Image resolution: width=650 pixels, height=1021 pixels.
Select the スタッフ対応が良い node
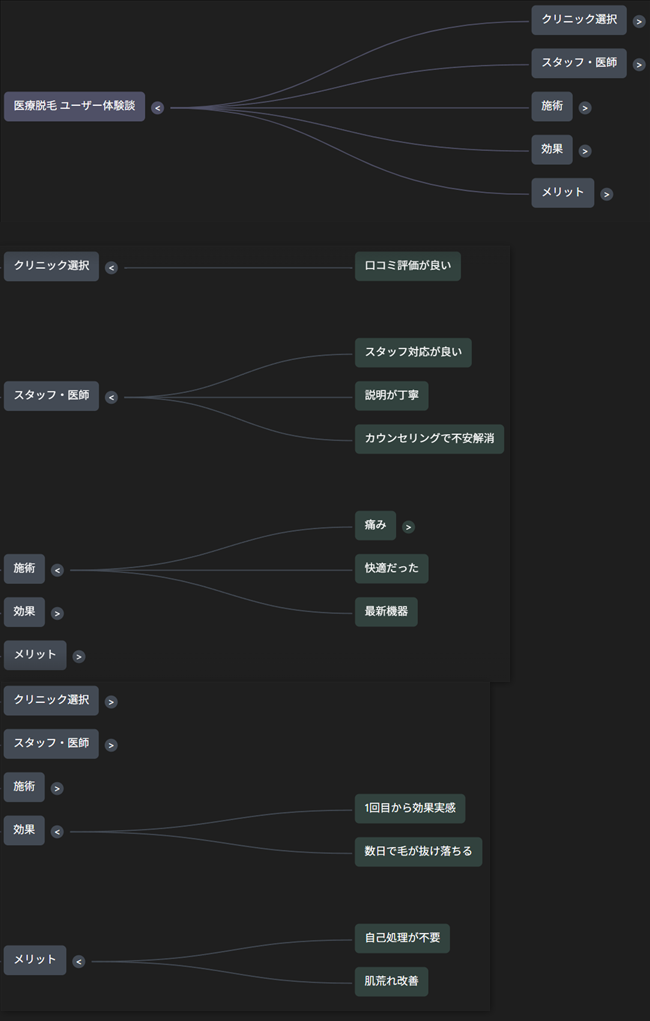click(413, 353)
